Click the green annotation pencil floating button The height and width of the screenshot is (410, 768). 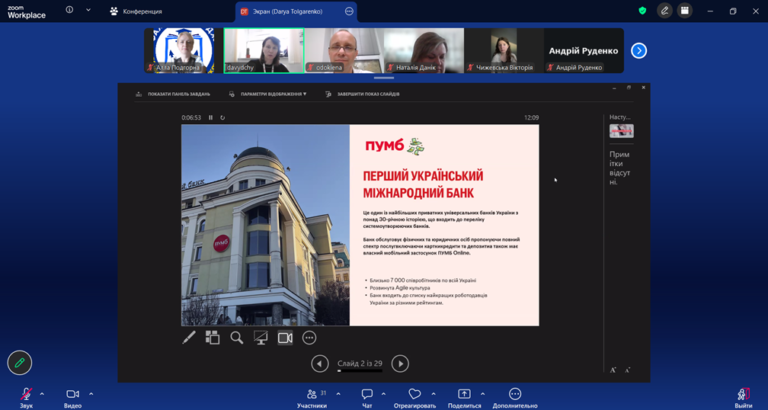20,363
